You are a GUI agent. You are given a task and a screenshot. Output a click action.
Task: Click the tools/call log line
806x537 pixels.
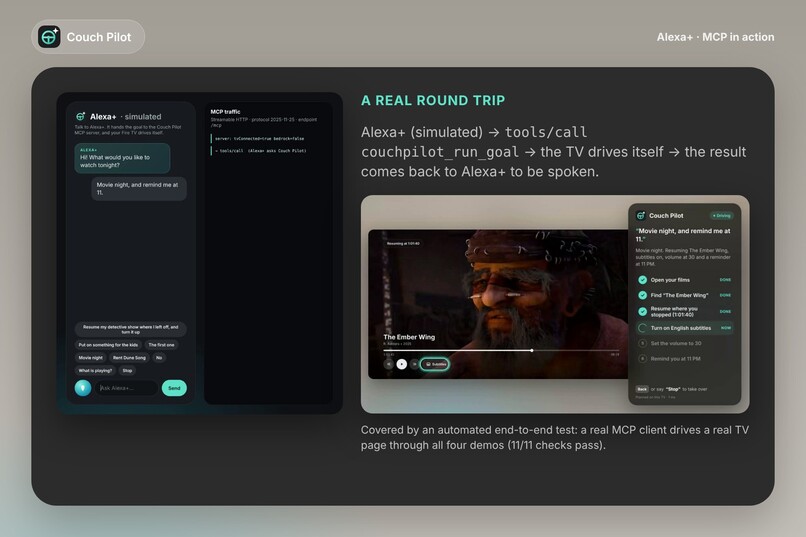pyautogui.click(x=260, y=151)
